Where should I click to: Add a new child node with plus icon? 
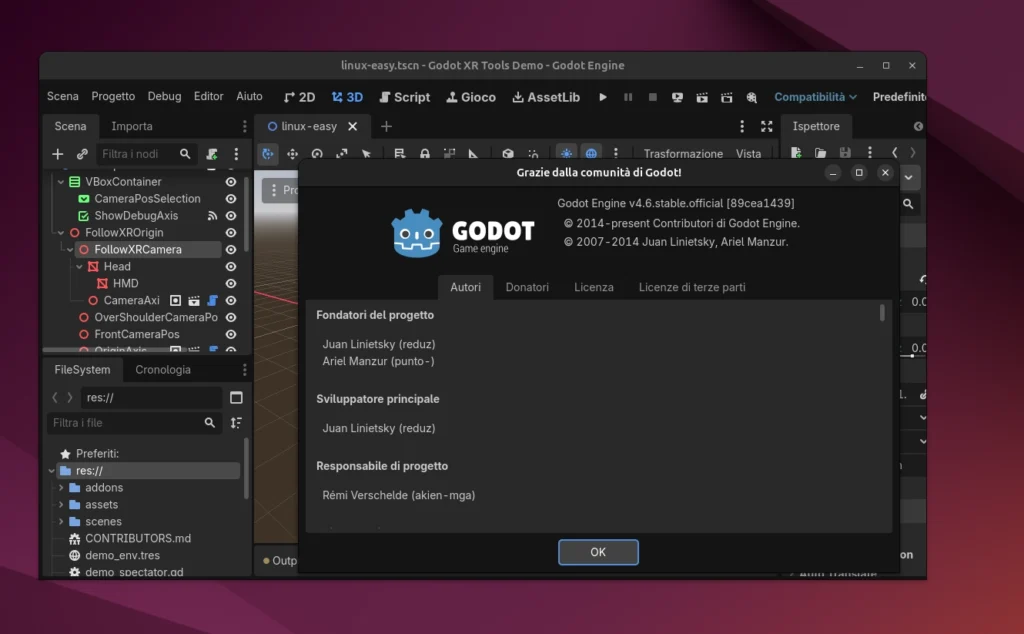[x=57, y=154]
